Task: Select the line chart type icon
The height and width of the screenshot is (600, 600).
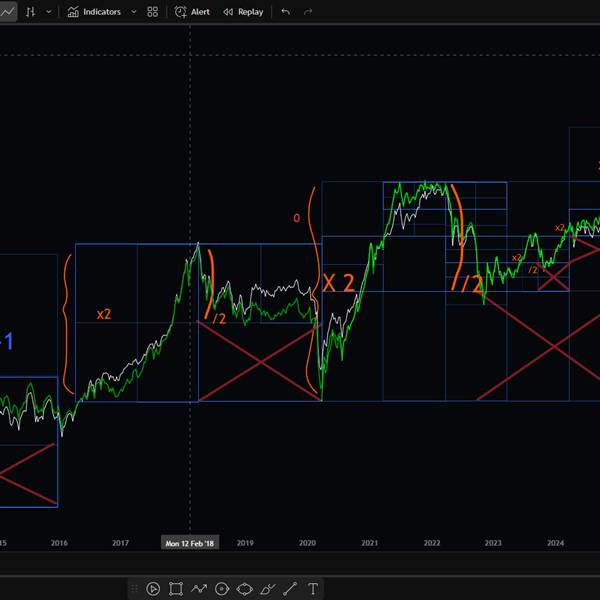Action: click(x=8, y=12)
